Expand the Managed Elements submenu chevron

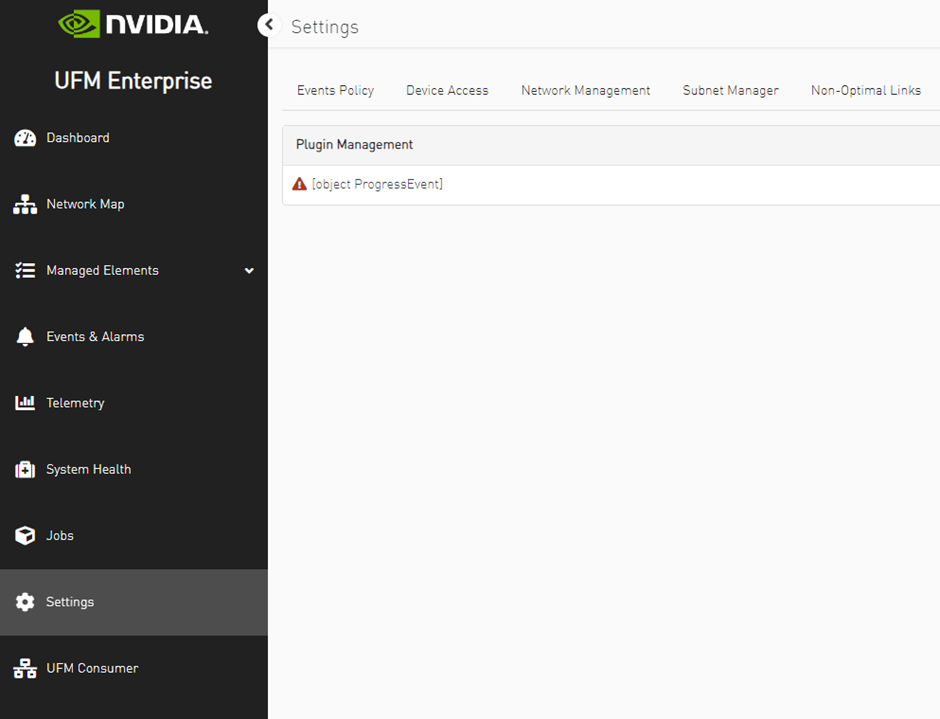click(x=249, y=271)
